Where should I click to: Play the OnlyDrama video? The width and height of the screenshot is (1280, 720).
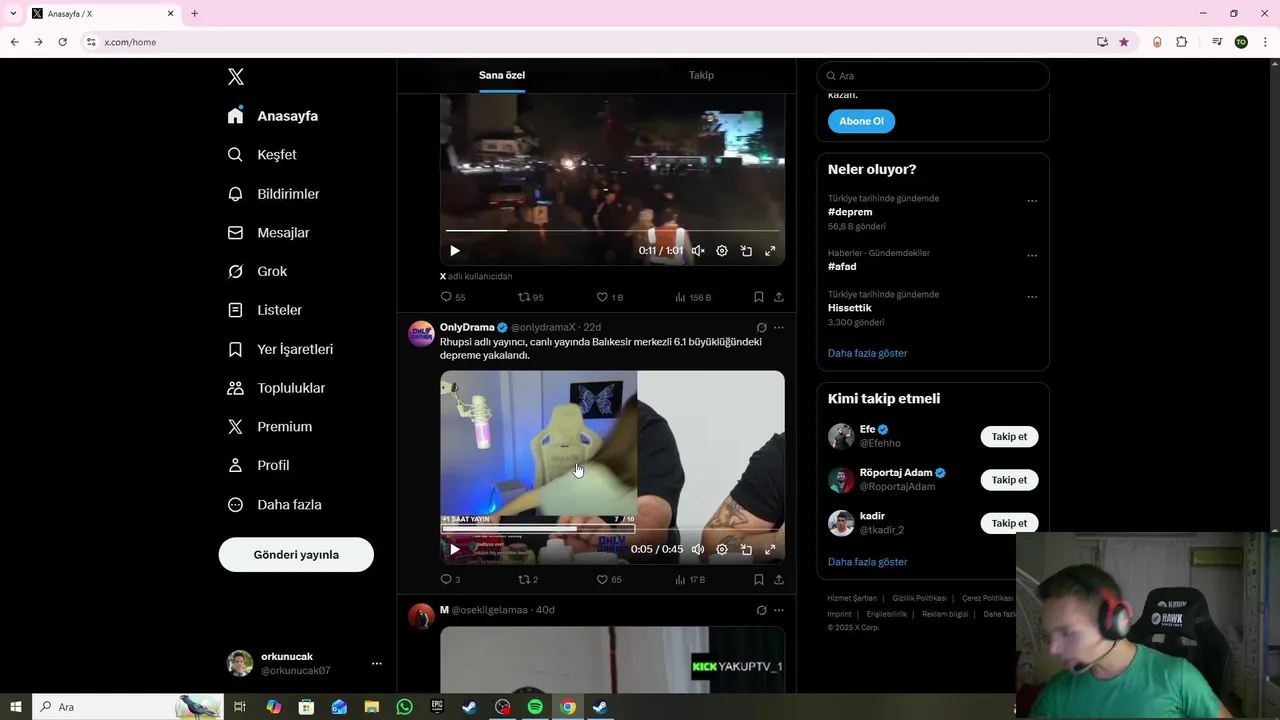pyautogui.click(x=454, y=549)
